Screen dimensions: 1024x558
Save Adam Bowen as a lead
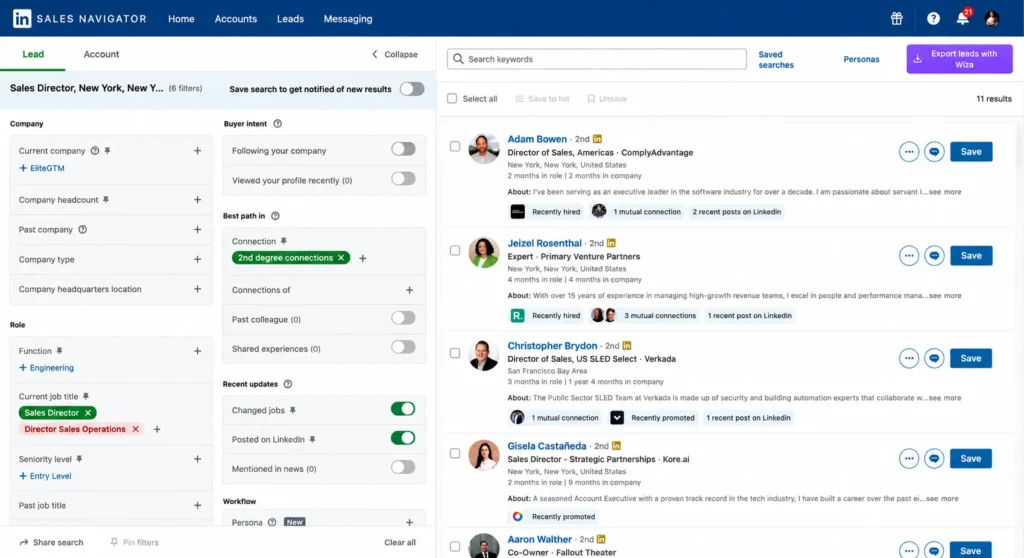pyautogui.click(x=971, y=152)
